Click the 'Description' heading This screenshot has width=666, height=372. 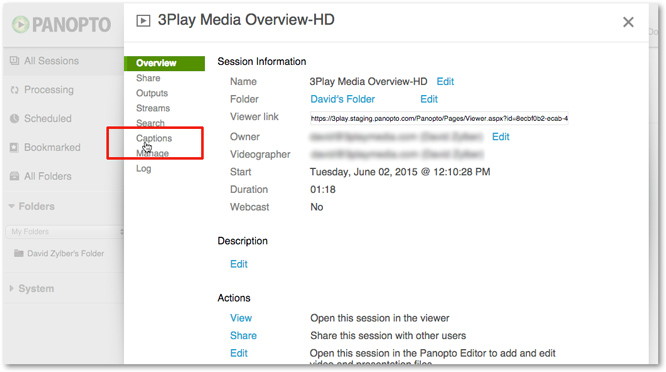243,241
